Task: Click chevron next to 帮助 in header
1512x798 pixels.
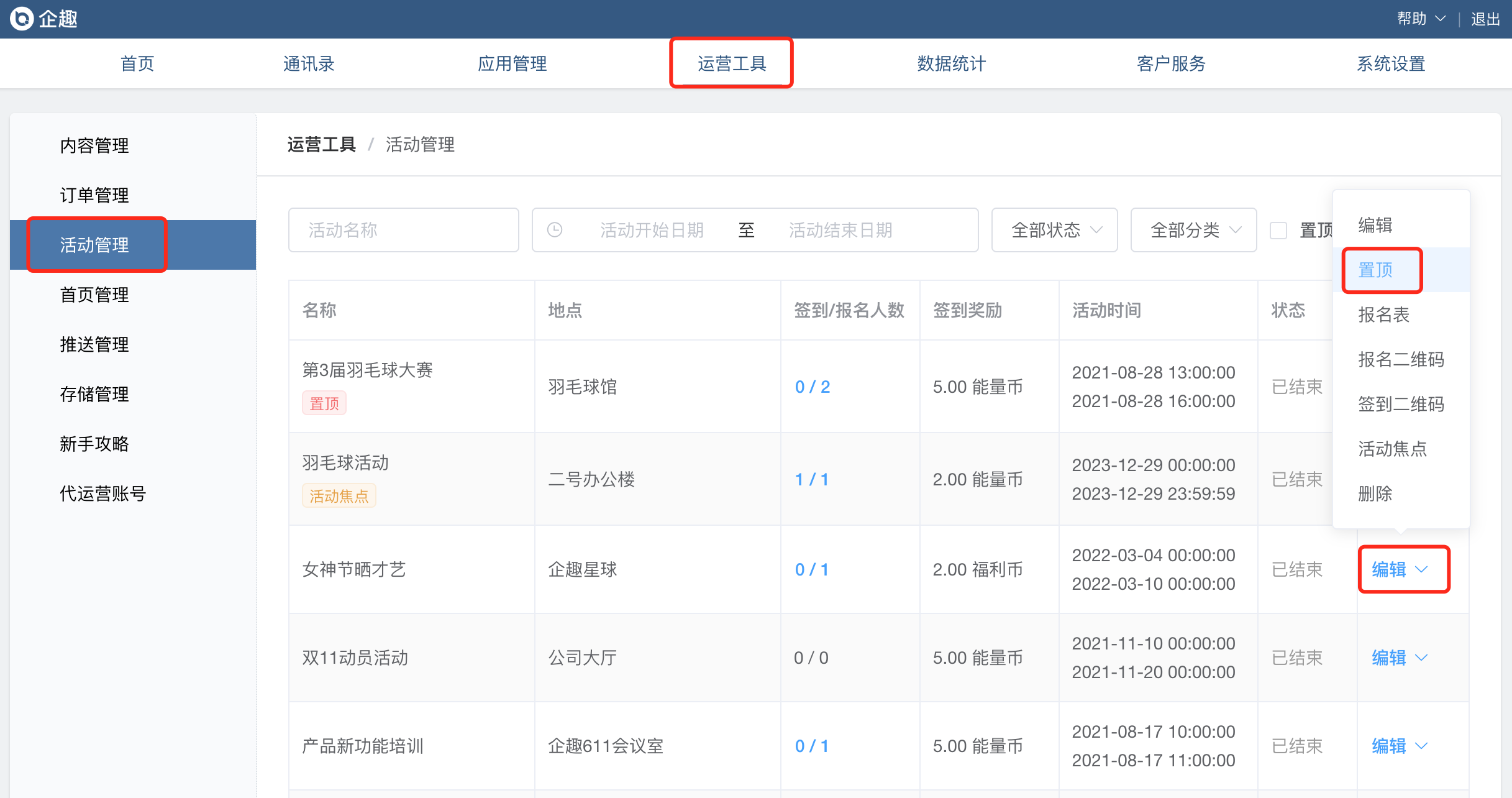Action: pyautogui.click(x=1441, y=19)
